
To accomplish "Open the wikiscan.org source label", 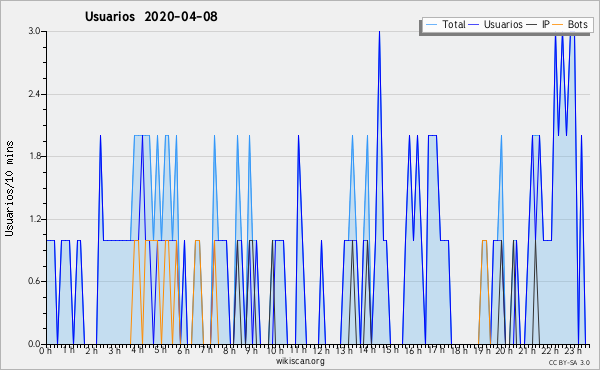I will click(x=300, y=361).
